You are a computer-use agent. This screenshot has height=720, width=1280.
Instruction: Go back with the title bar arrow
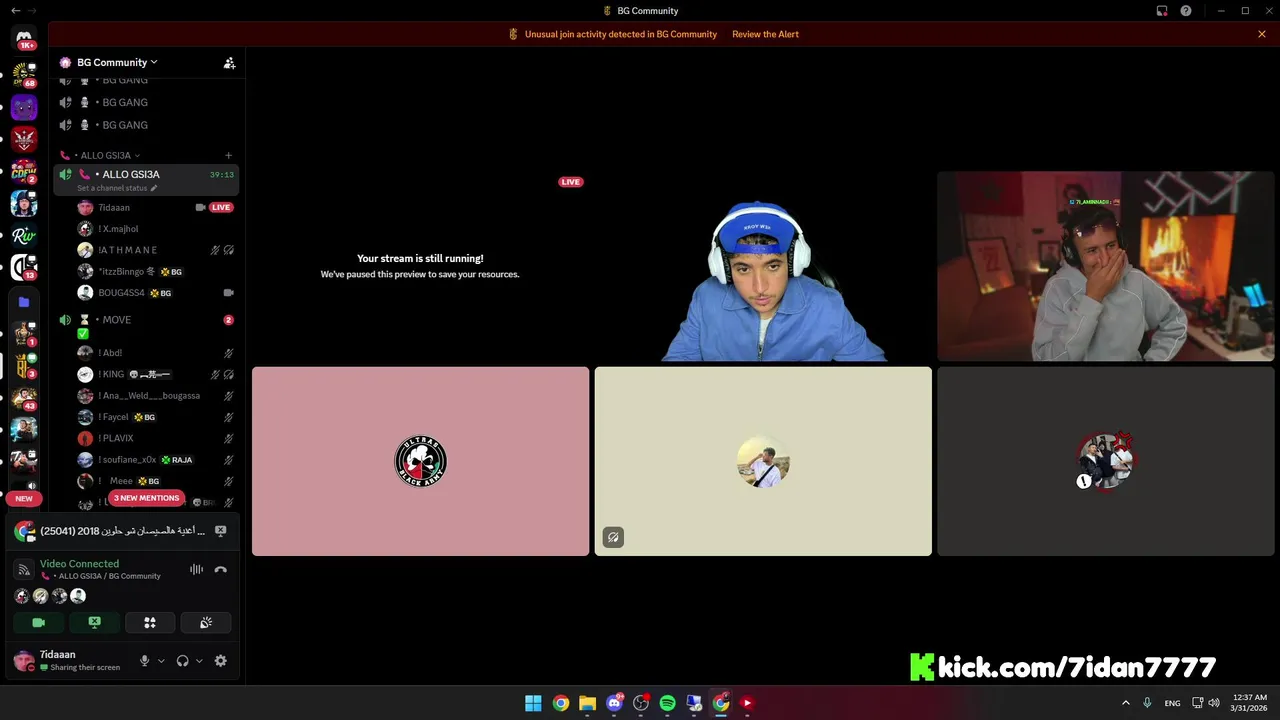[x=15, y=11]
